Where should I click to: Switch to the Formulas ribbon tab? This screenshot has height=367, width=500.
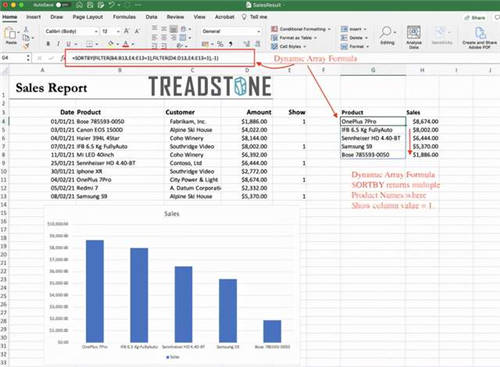point(124,17)
